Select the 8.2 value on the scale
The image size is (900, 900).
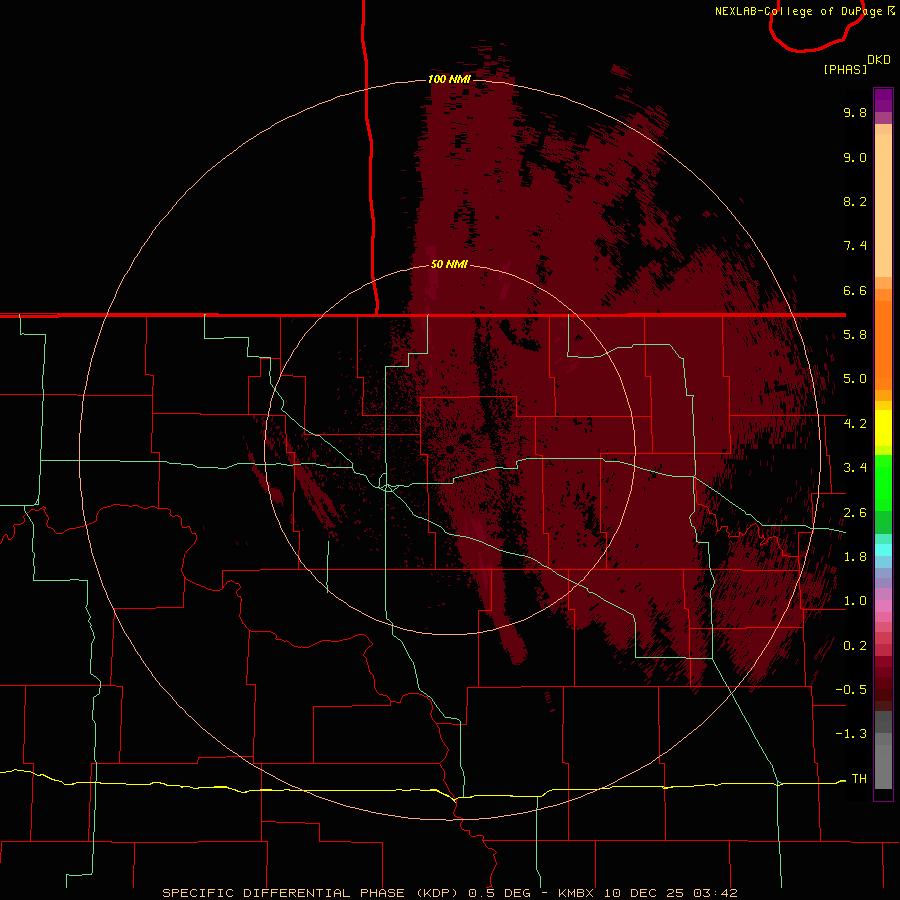coord(855,201)
